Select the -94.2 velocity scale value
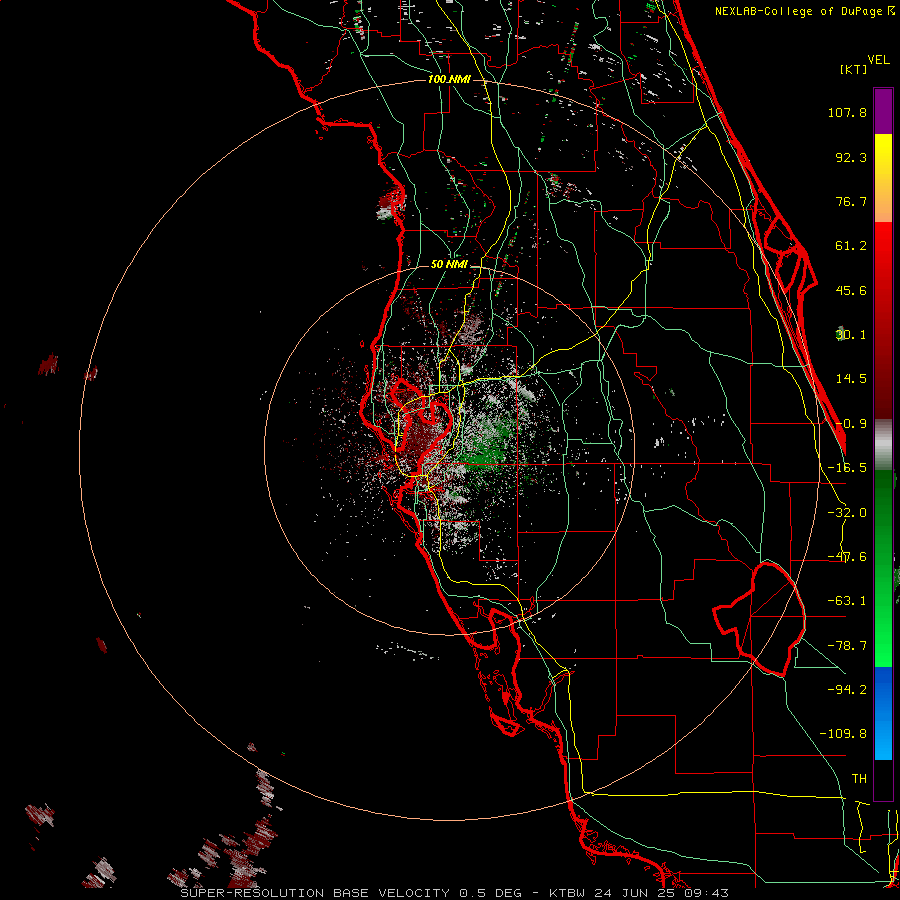900x900 pixels. click(x=847, y=690)
